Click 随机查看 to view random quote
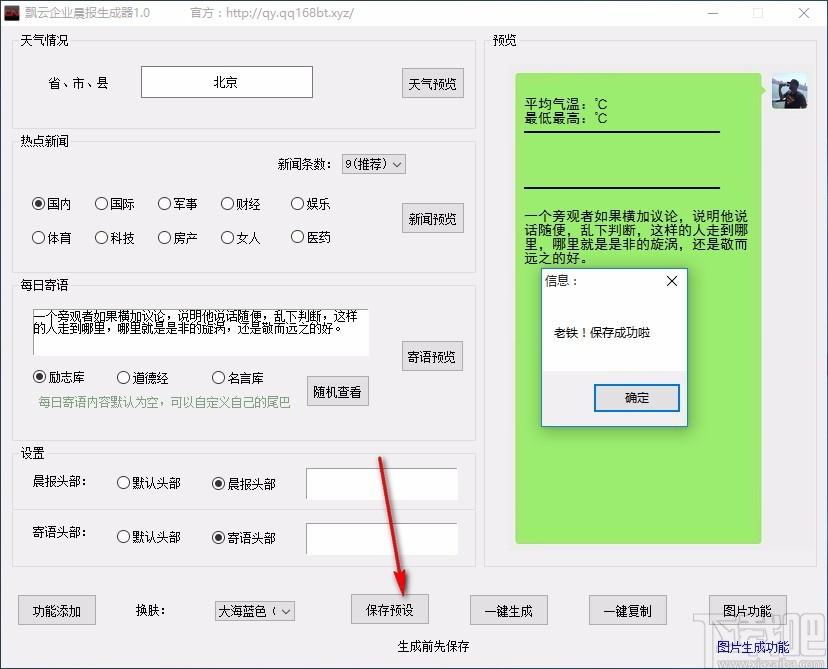Image resolution: width=828 pixels, height=669 pixels. [x=337, y=391]
